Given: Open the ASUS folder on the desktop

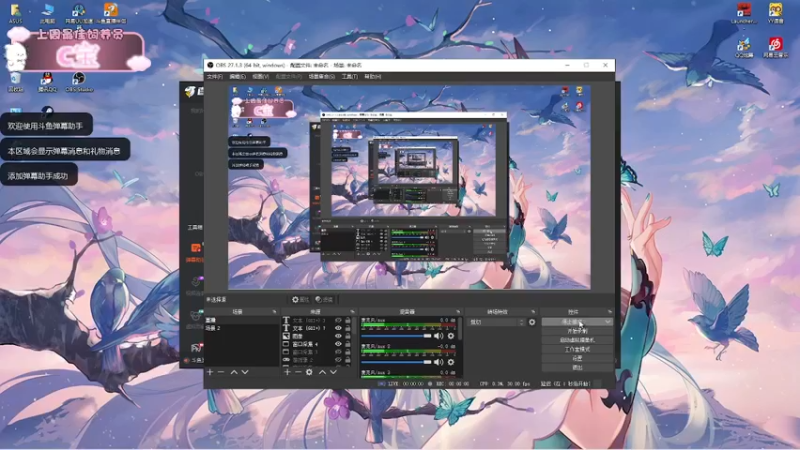Looking at the screenshot, I should [15, 13].
